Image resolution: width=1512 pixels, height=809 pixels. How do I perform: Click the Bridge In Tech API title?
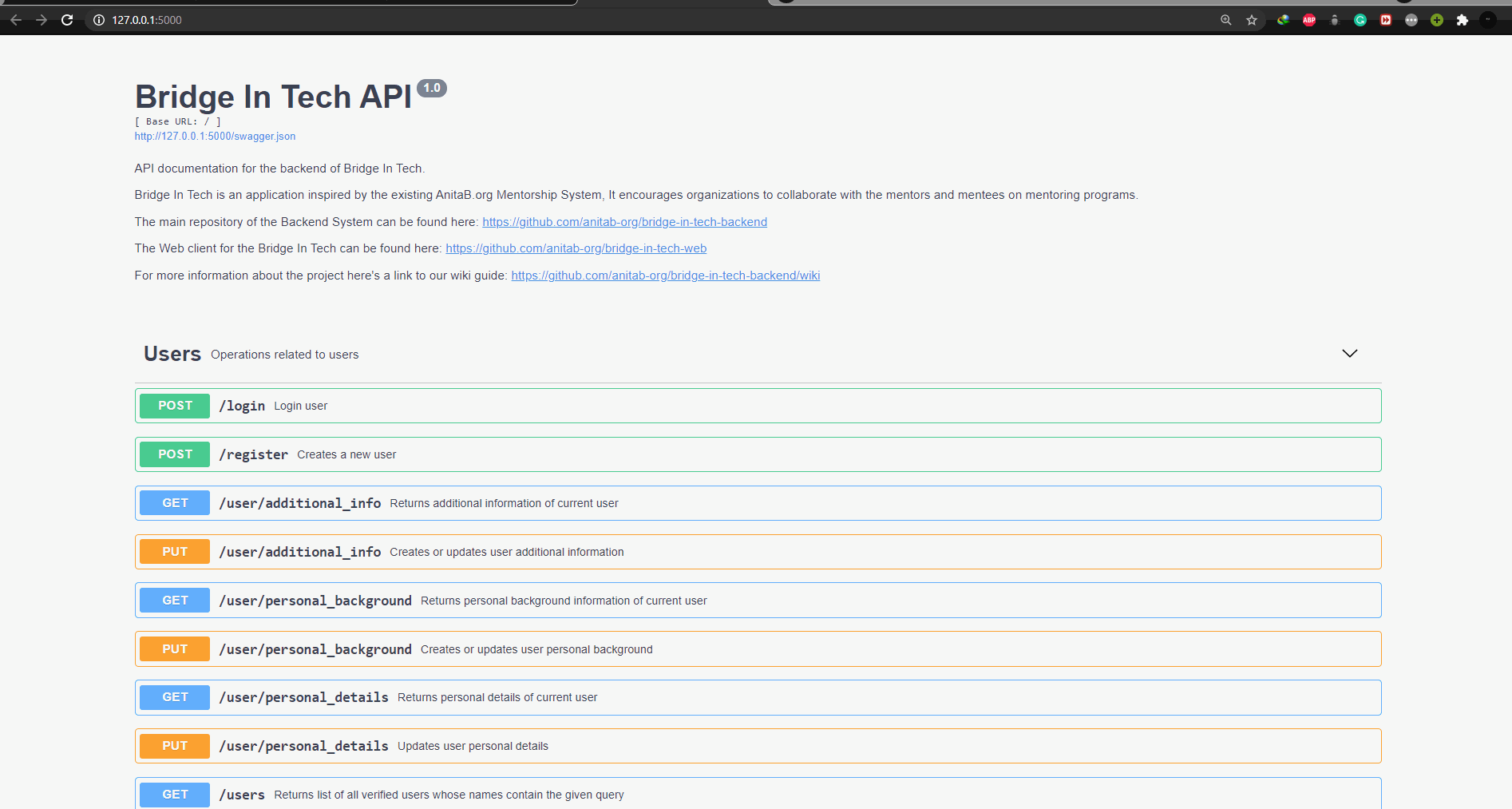coord(273,97)
